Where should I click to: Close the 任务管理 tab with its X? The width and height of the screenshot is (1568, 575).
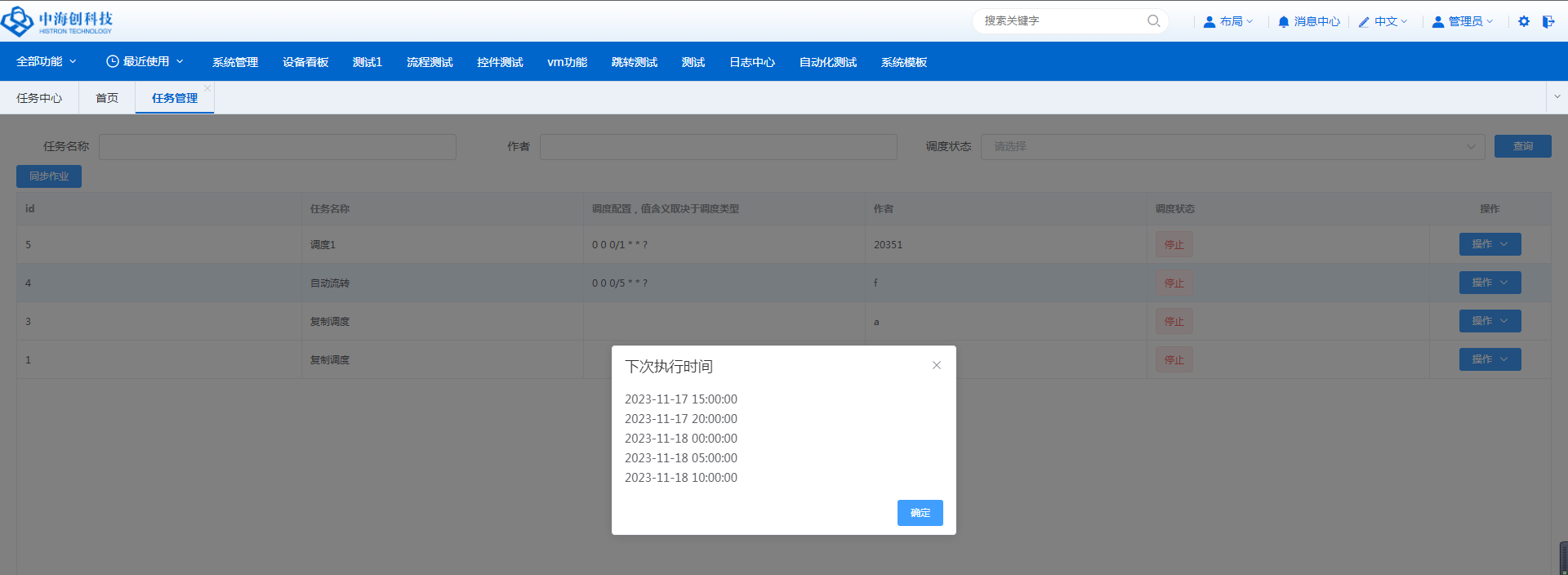207,88
